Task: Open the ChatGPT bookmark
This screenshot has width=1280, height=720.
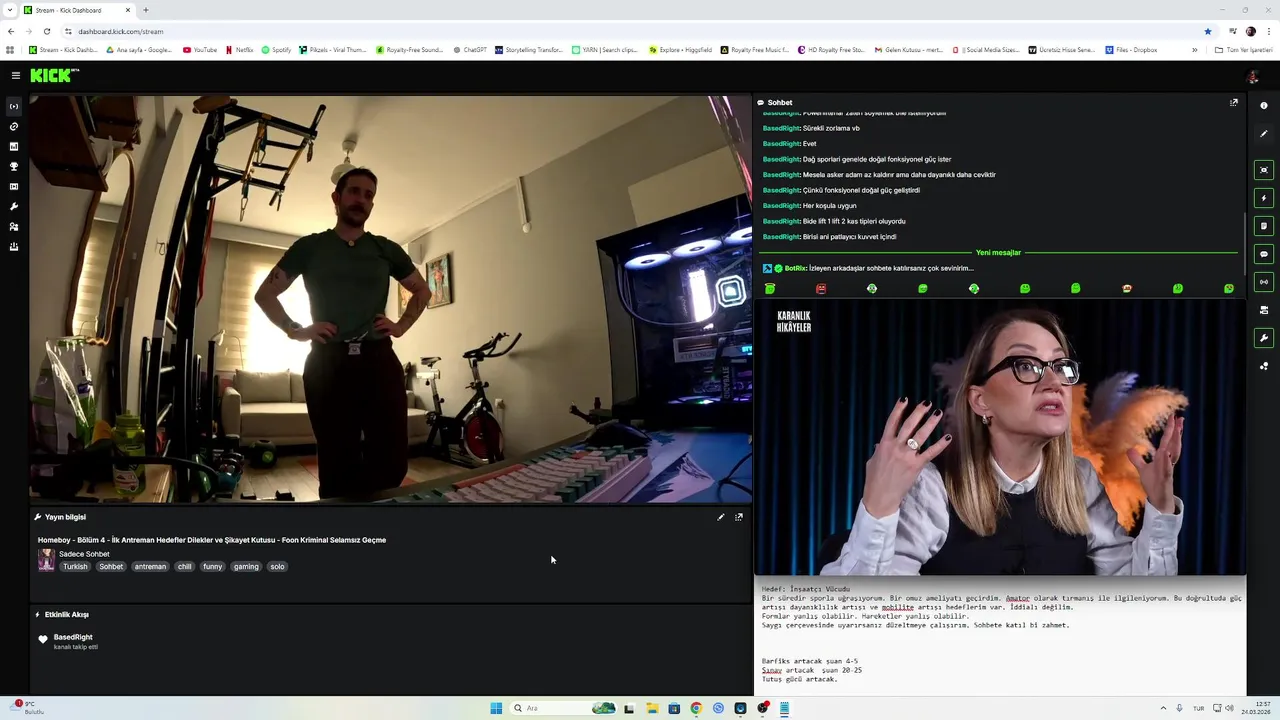Action: [470, 50]
